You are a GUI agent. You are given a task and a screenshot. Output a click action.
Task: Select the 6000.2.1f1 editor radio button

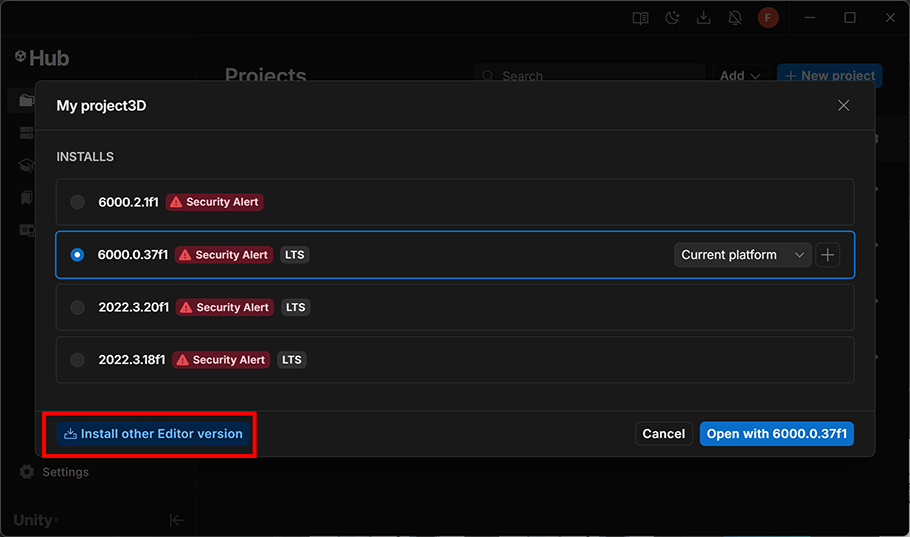click(77, 202)
